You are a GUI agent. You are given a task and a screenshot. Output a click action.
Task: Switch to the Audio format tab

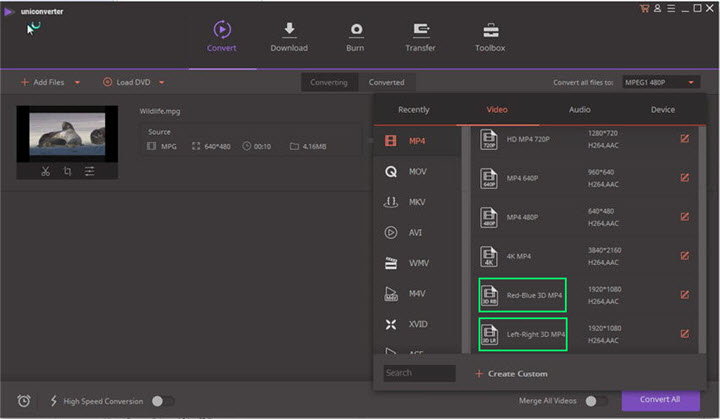(x=579, y=109)
